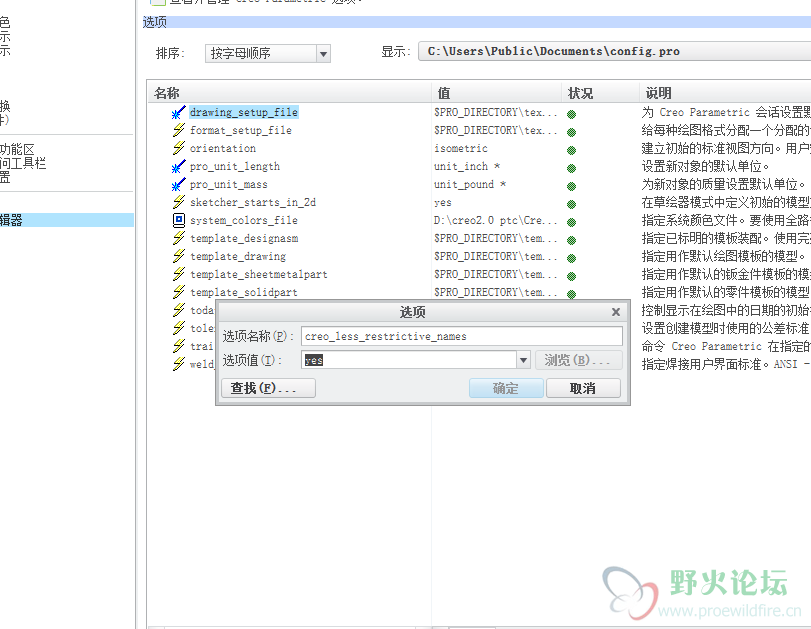
Task: Click the lightning icon beside template_drawing
Action: tap(178, 256)
